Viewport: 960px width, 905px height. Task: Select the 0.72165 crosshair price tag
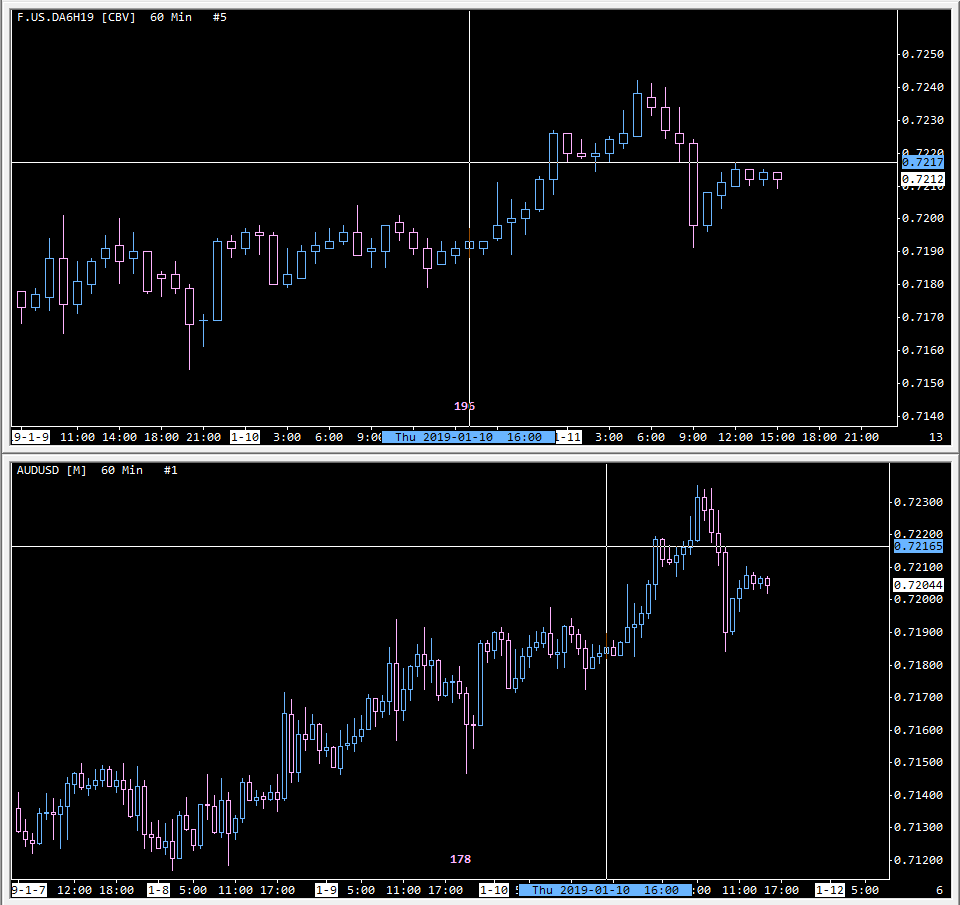(918, 546)
